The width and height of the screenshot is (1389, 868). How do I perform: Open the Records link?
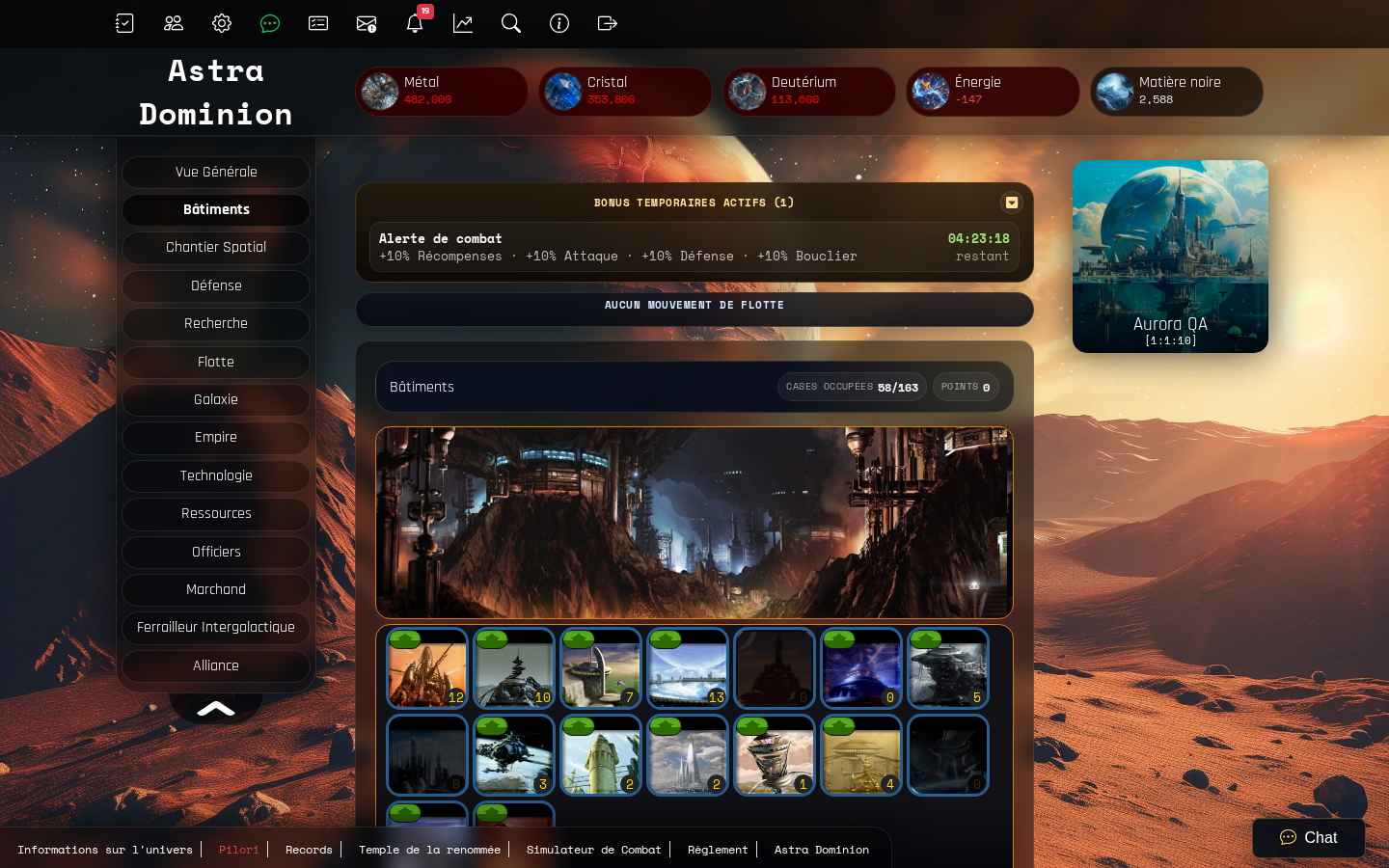[309, 850]
